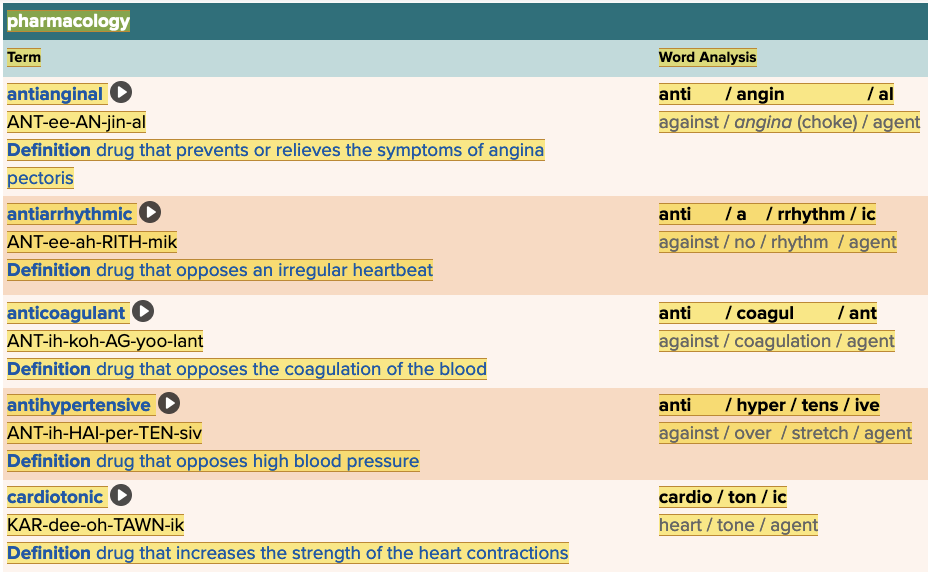
Task: Open the antiarrhythmic term link
Action: (x=70, y=214)
